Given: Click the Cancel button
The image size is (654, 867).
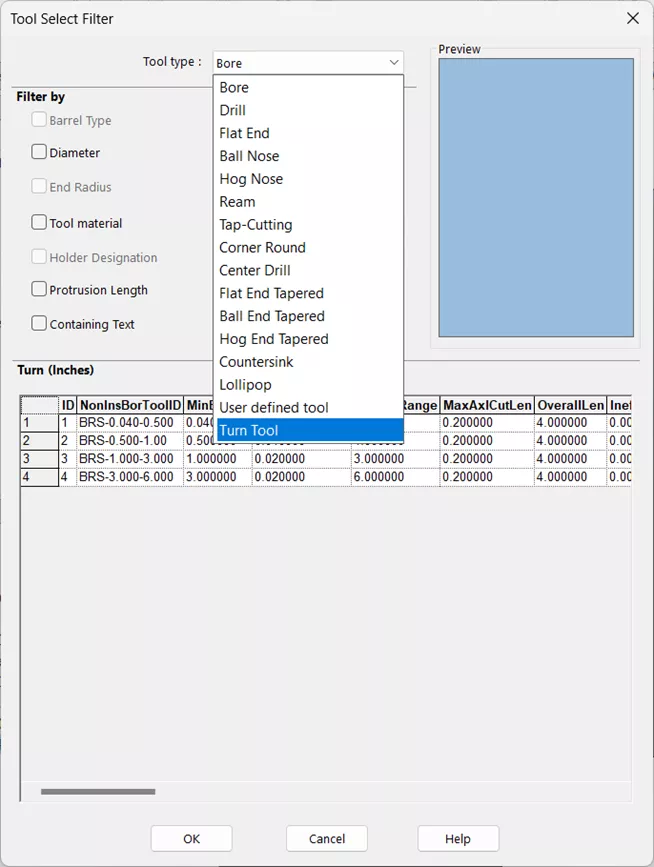Looking at the screenshot, I should (327, 839).
